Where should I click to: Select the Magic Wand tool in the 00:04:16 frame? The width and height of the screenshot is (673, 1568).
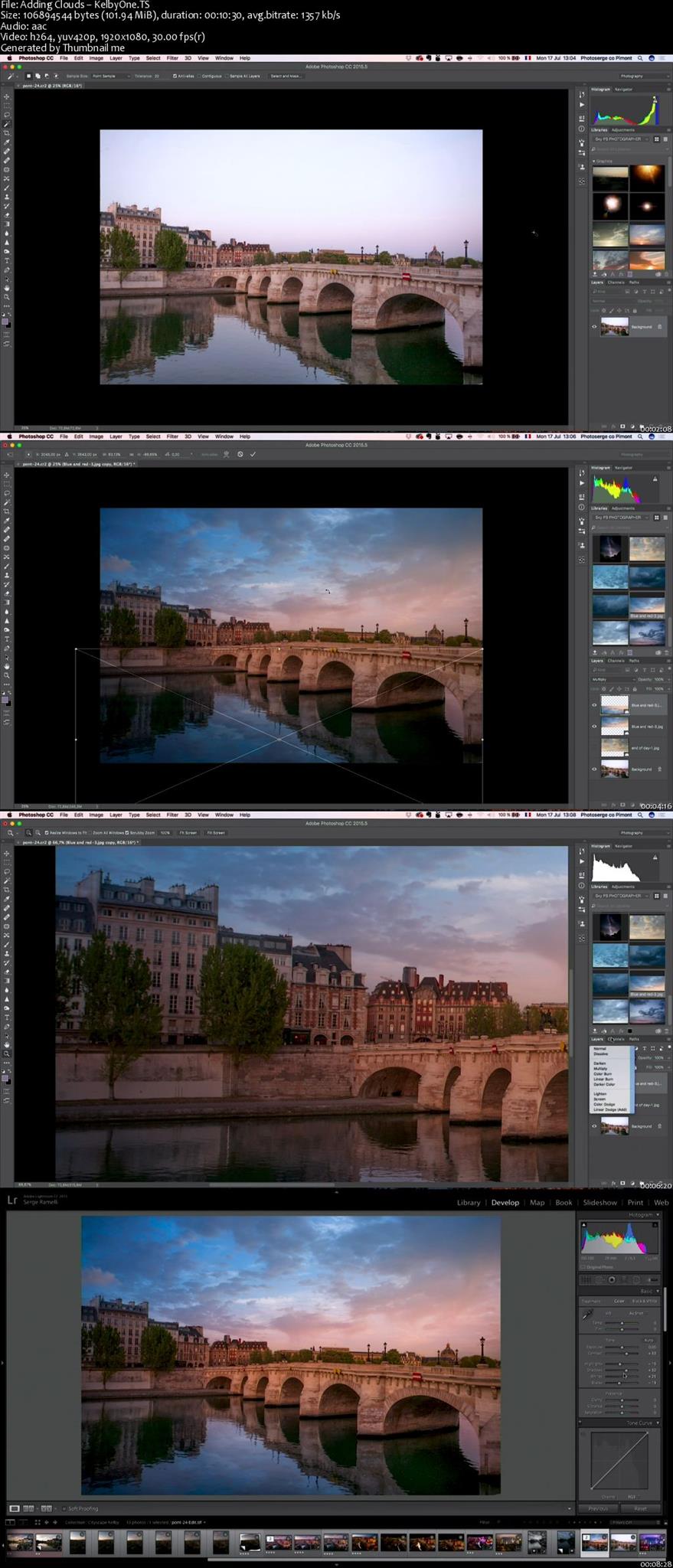click(x=7, y=502)
